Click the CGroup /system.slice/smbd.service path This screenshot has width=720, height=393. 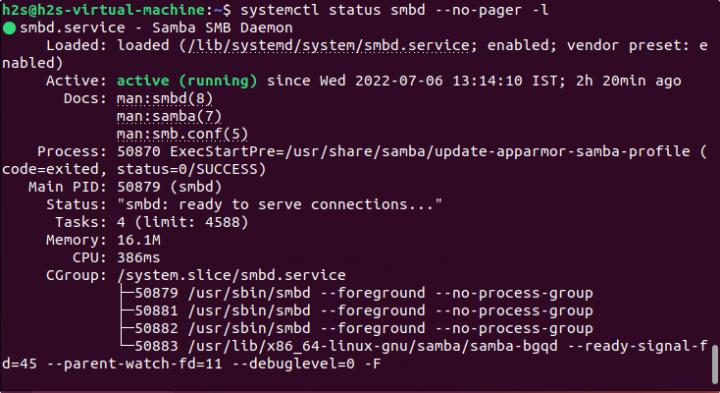pos(231,275)
